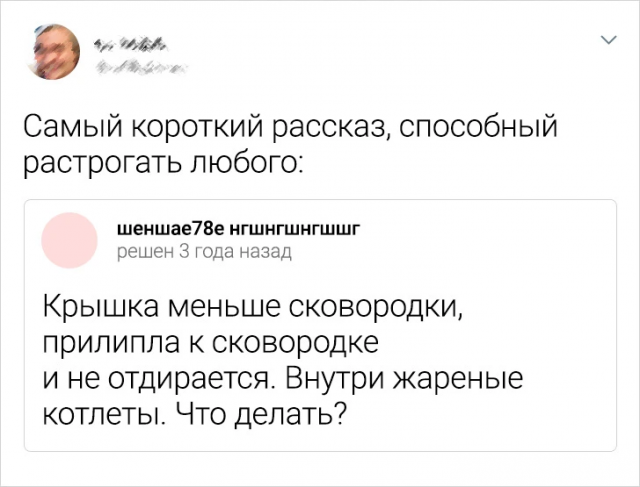640x487 pixels.
Task: Click the blurred author display name
Action: (x=134, y=43)
